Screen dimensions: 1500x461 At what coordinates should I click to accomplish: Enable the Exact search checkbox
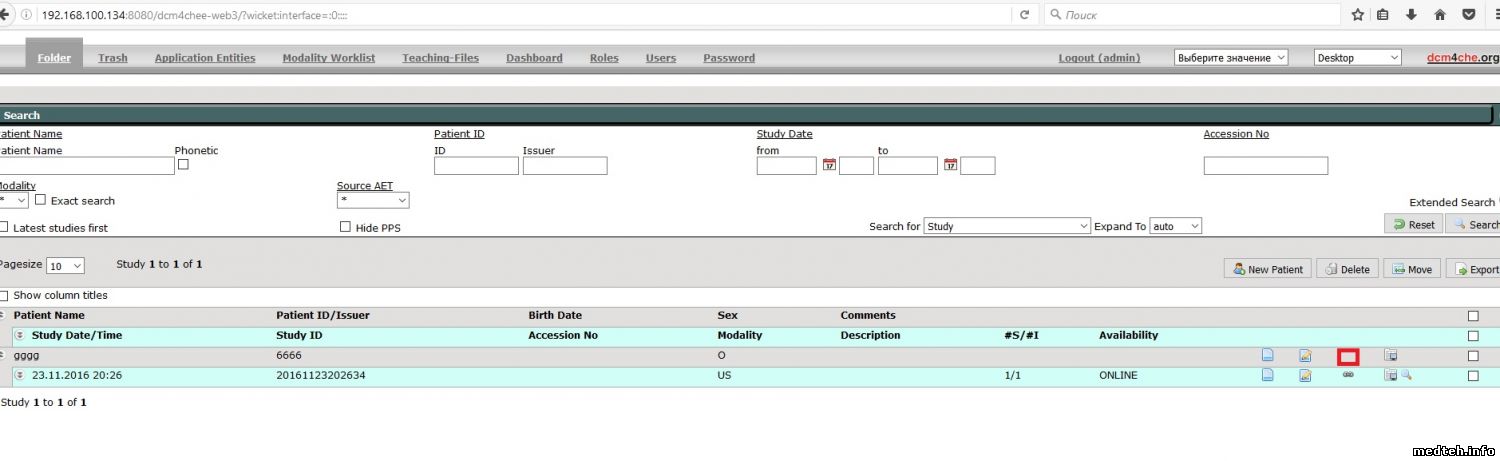[41, 200]
